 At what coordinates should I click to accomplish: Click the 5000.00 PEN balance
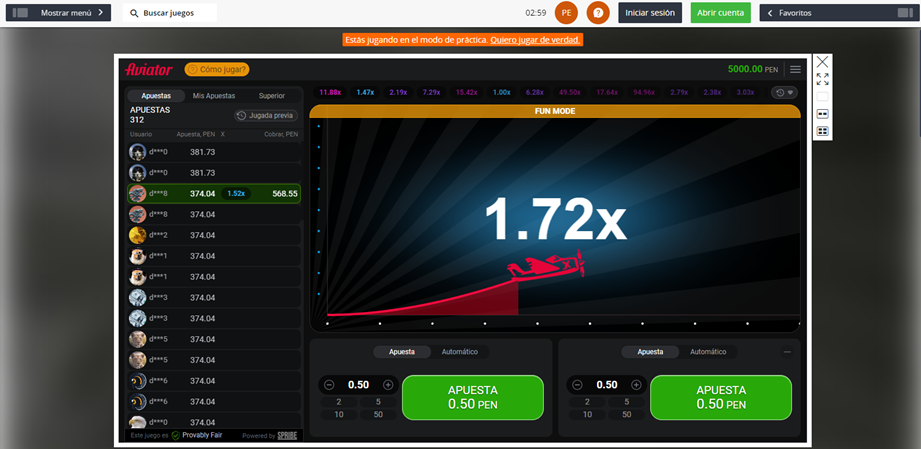pos(753,69)
